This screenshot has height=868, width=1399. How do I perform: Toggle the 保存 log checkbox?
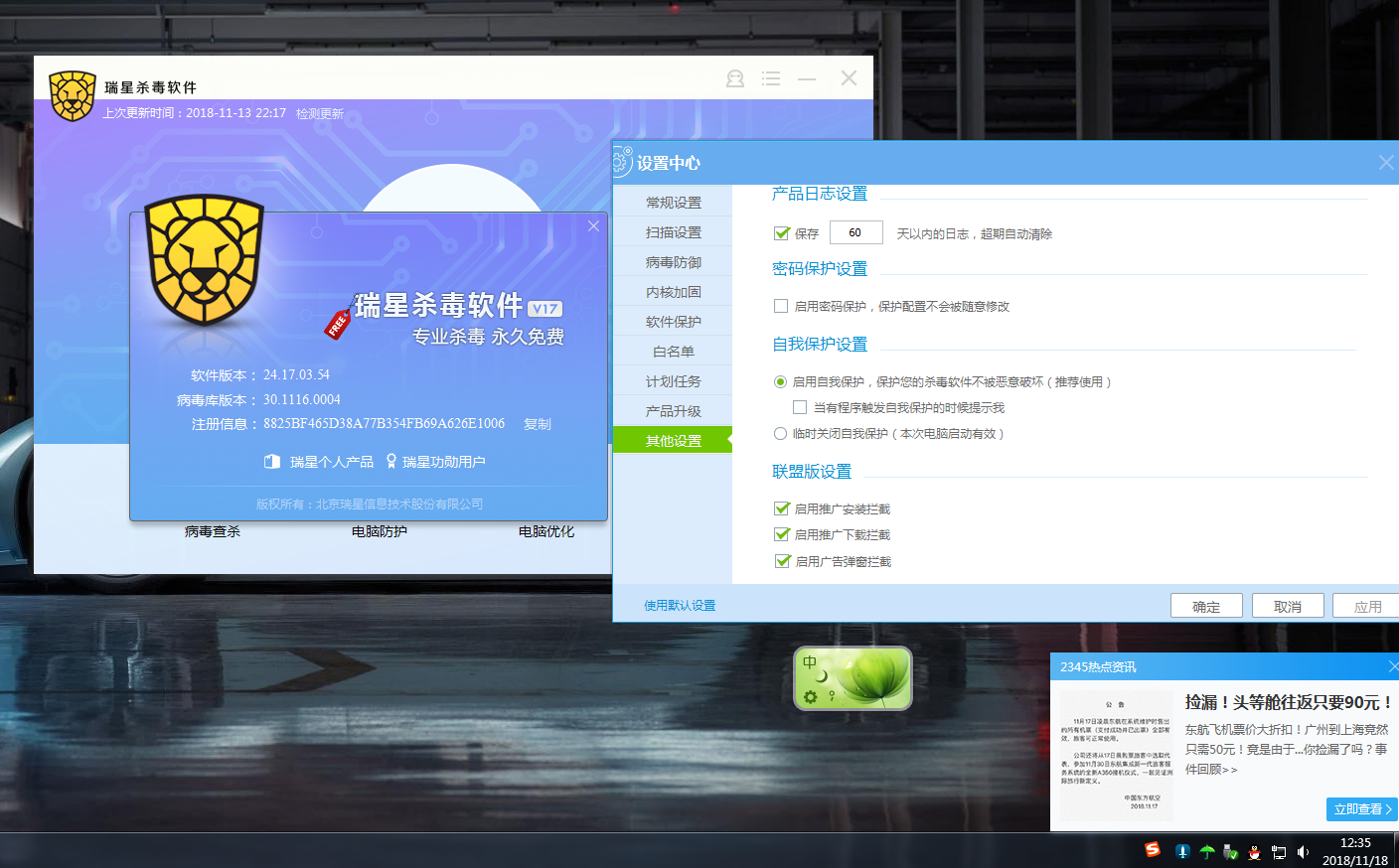click(x=781, y=233)
